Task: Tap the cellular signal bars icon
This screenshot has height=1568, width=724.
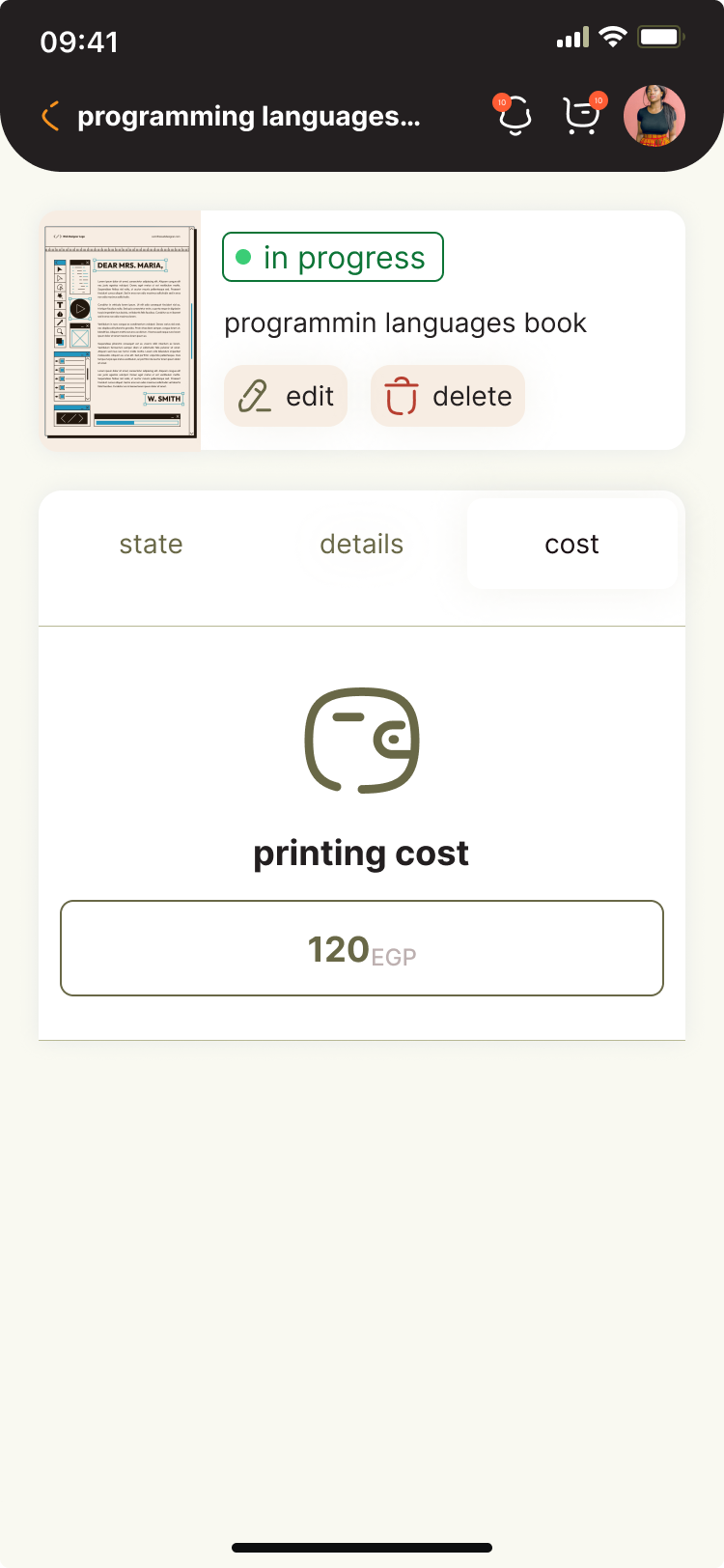Action: (572, 39)
